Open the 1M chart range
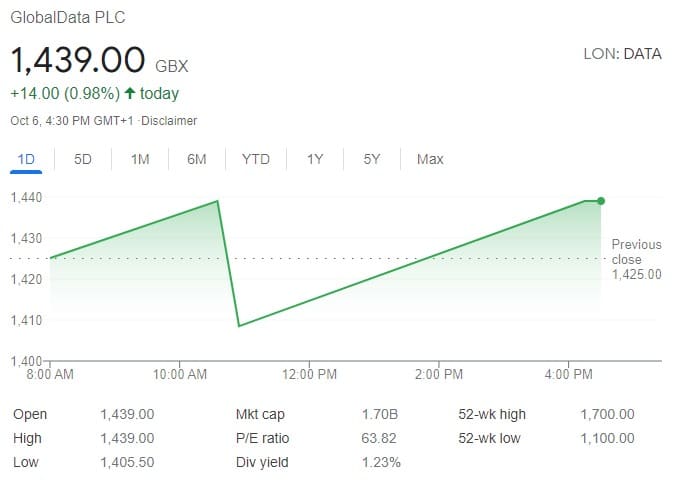The width and height of the screenshot is (688, 494). pos(140,159)
